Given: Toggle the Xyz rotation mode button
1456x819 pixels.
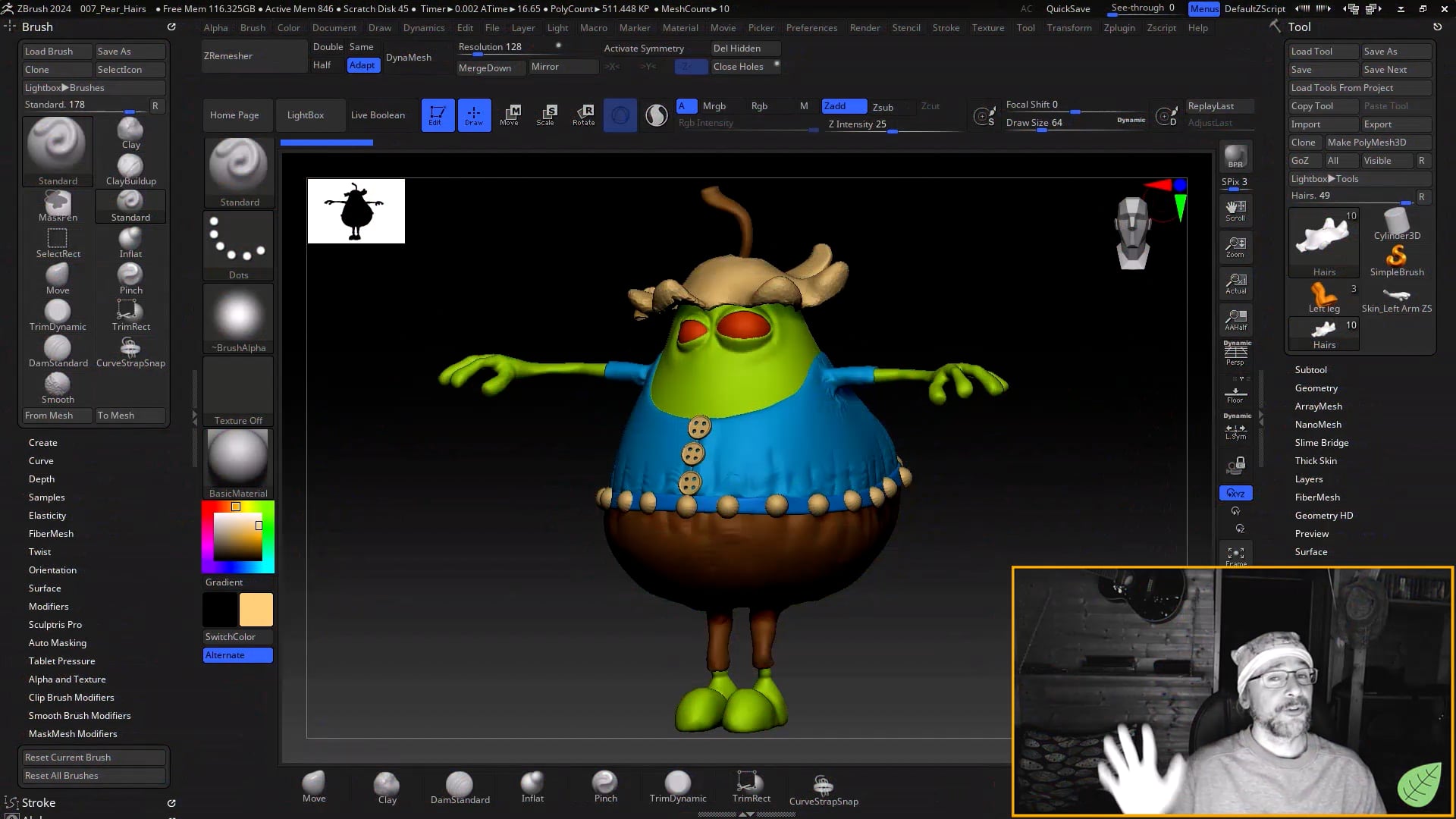Looking at the screenshot, I should click(1235, 494).
